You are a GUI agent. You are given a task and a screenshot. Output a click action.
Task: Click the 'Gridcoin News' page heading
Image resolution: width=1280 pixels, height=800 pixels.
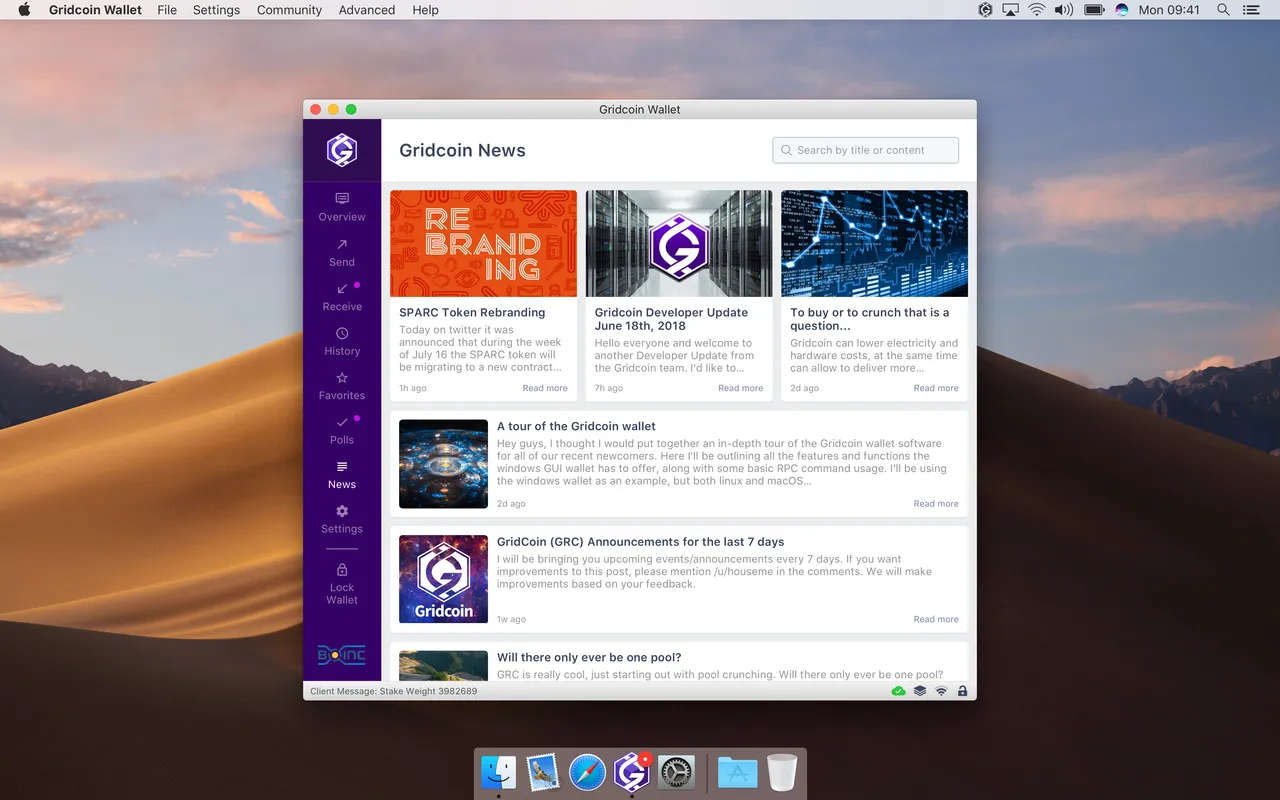click(x=462, y=151)
